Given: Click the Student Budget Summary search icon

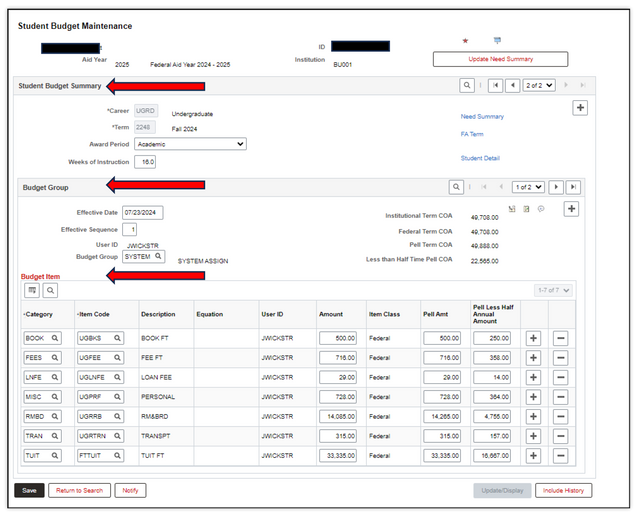Looking at the screenshot, I should click(467, 85).
